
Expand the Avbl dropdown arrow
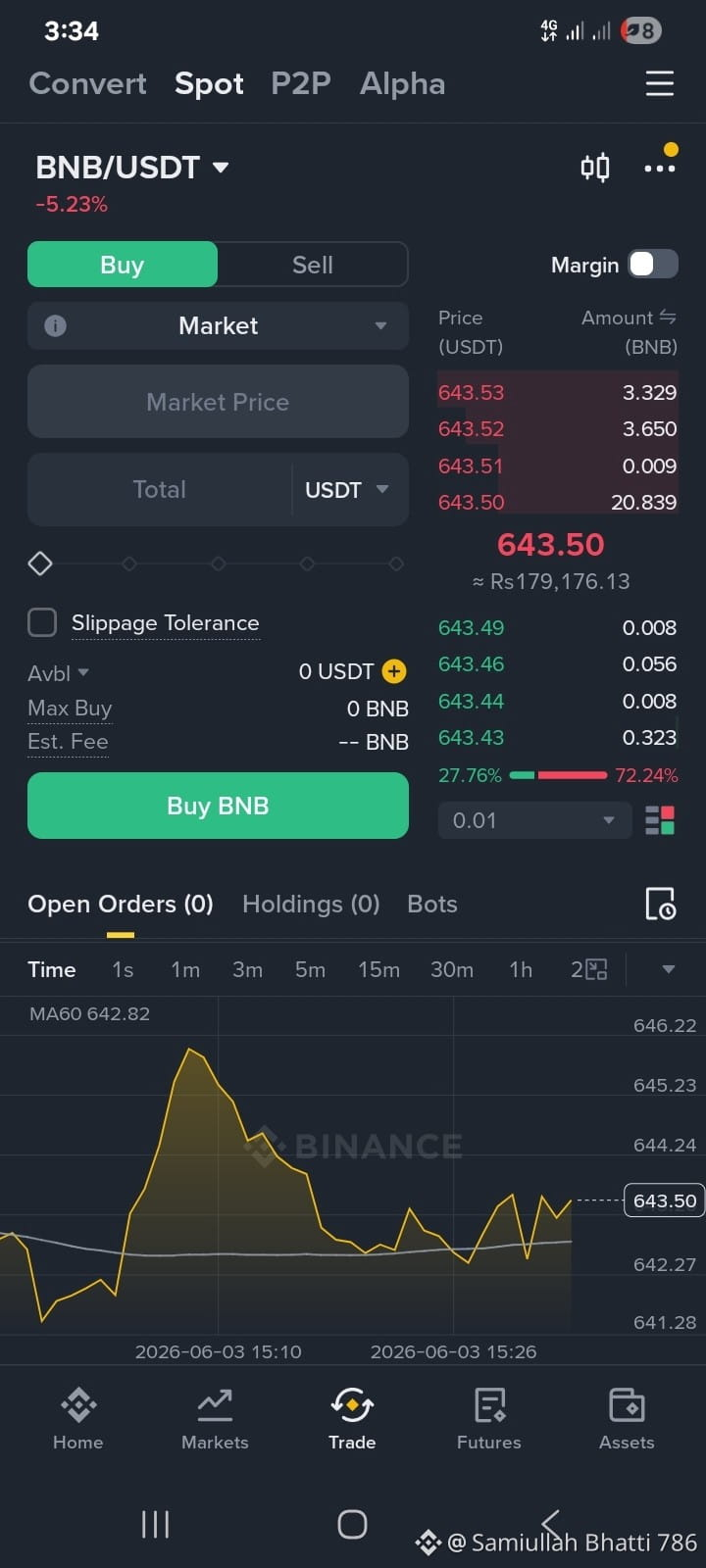point(83,672)
